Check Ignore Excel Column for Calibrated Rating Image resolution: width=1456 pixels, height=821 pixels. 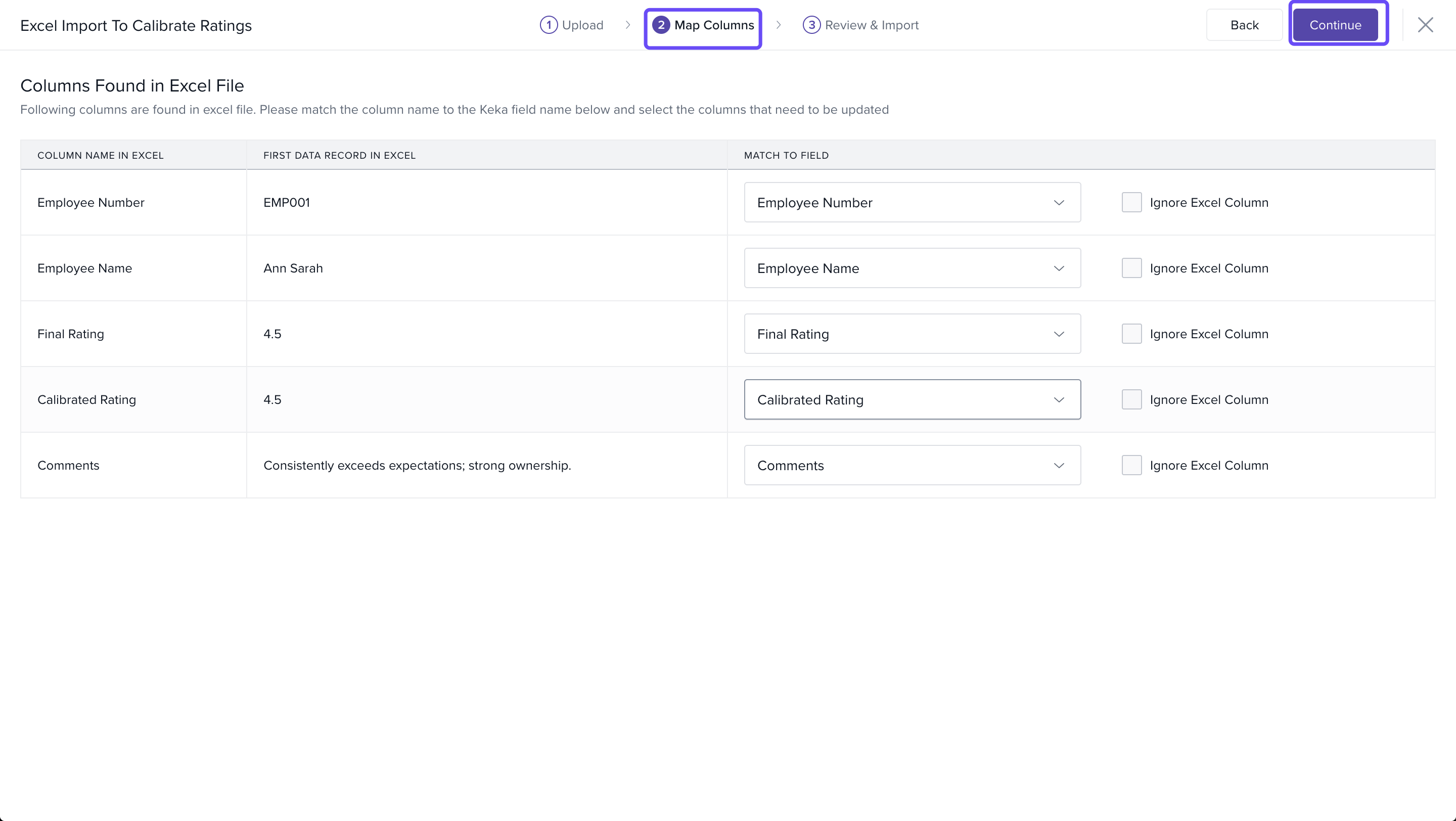pyautogui.click(x=1131, y=399)
